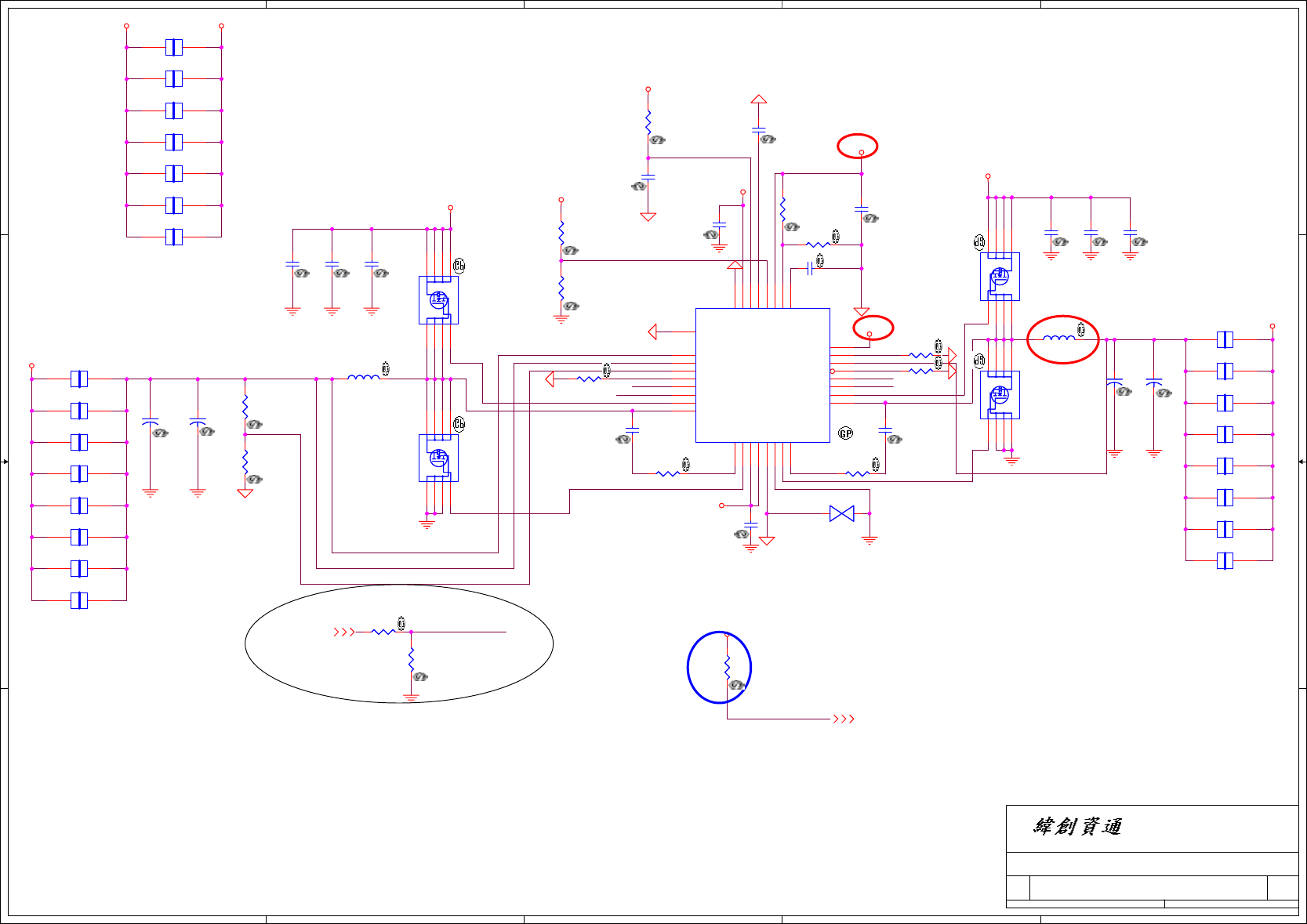The width and height of the screenshot is (1307, 924).
Task: Select the large central IC rectangle
Action: click(763, 375)
